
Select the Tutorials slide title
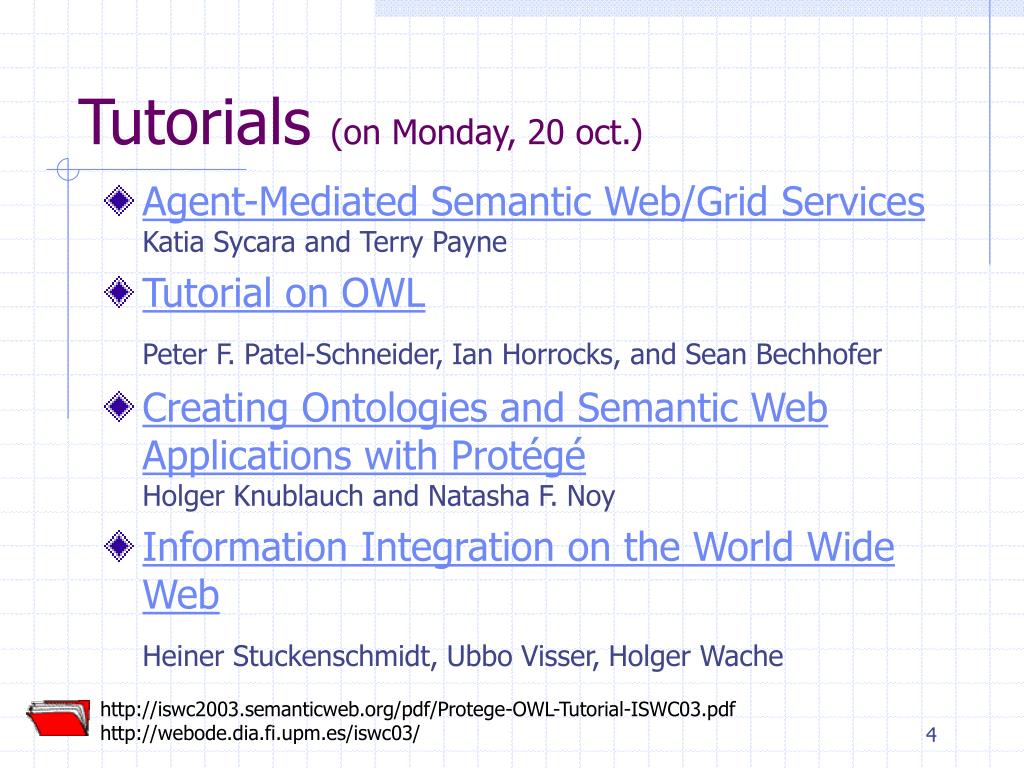194,122
